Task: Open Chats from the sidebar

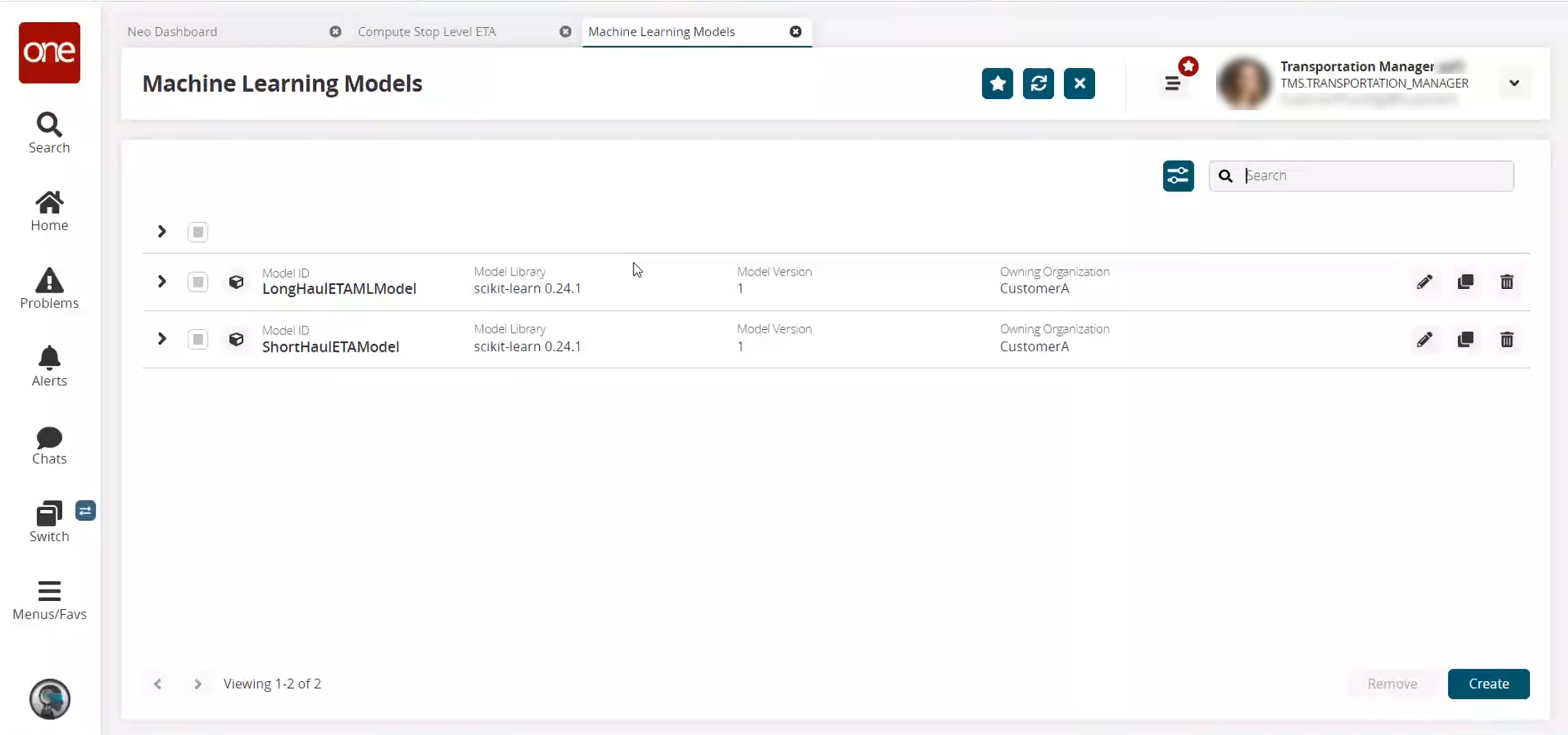Action: pyautogui.click(x=49, y=445)
